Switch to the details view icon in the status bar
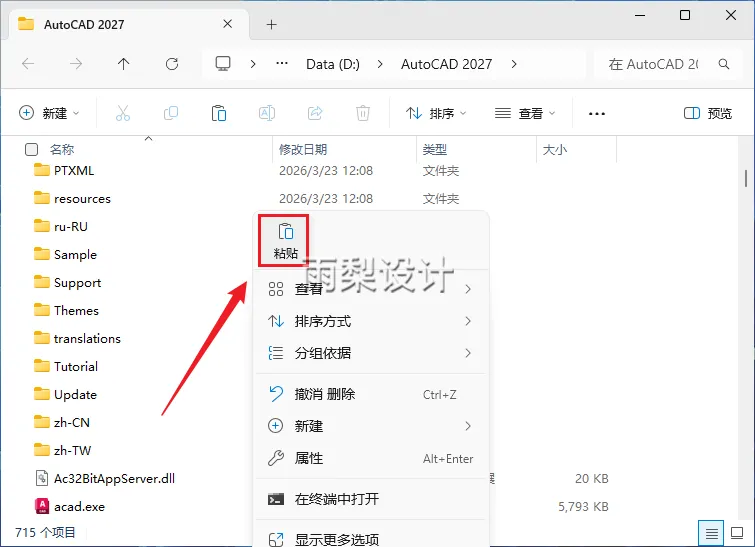The height and width of the screenshot is (547, 755). click(711, 533)
